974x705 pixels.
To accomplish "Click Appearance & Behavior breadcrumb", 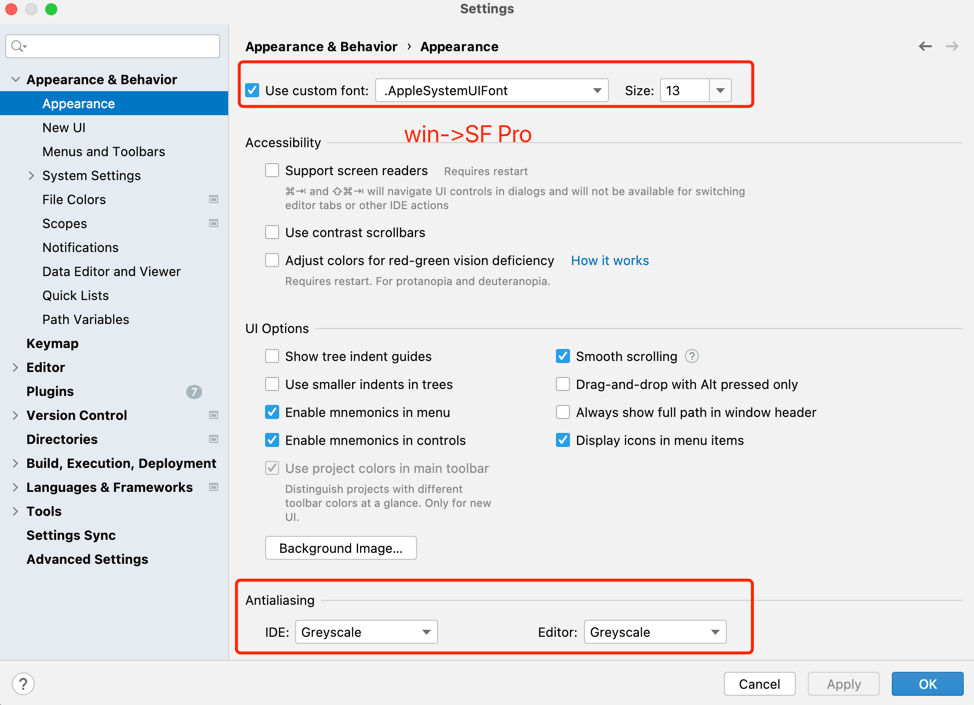I will click(x=321, y=47).
